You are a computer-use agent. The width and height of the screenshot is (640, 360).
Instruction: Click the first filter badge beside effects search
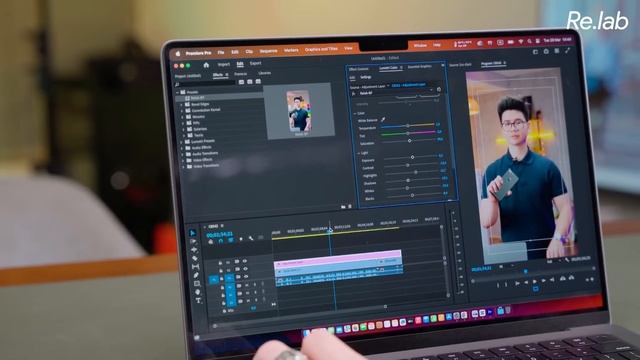point(241,82)
